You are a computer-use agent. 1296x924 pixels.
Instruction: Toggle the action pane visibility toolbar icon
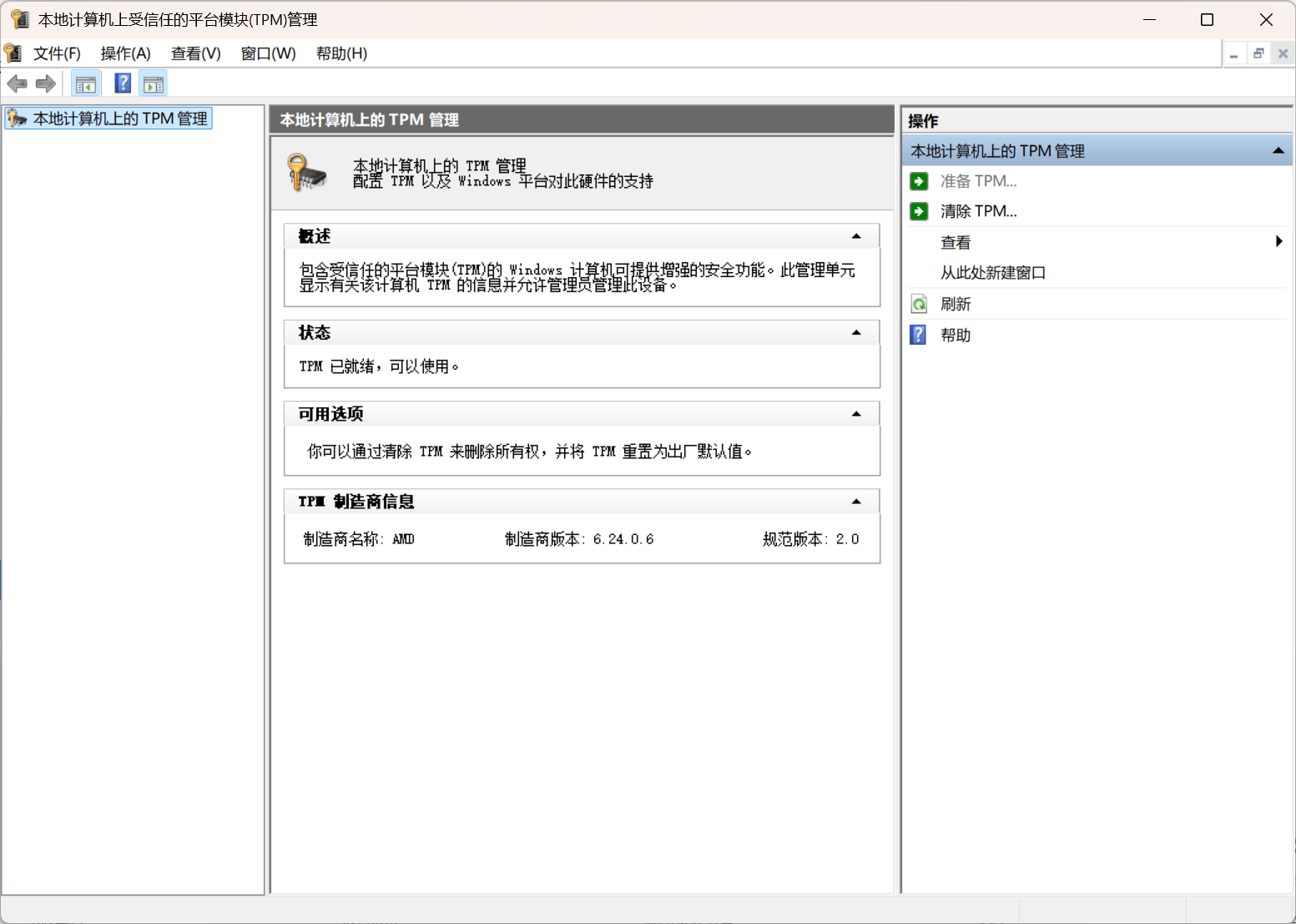click(153, 83)
